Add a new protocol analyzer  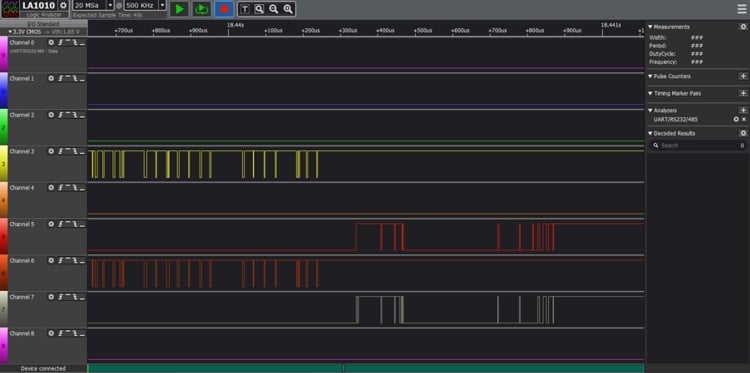[x=743, y=110]
